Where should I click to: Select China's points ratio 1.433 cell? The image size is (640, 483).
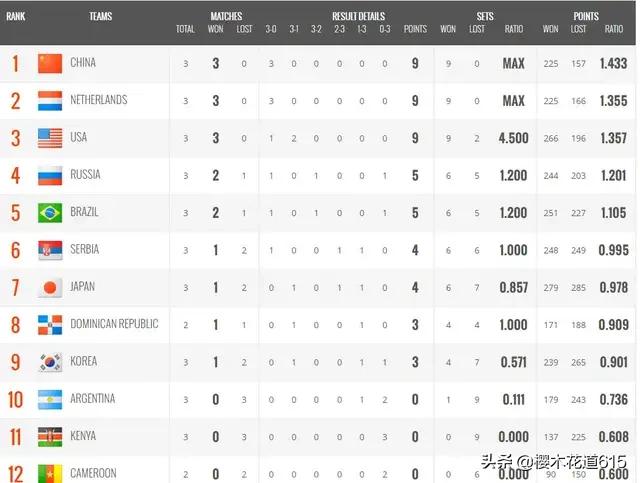point(613,63)
